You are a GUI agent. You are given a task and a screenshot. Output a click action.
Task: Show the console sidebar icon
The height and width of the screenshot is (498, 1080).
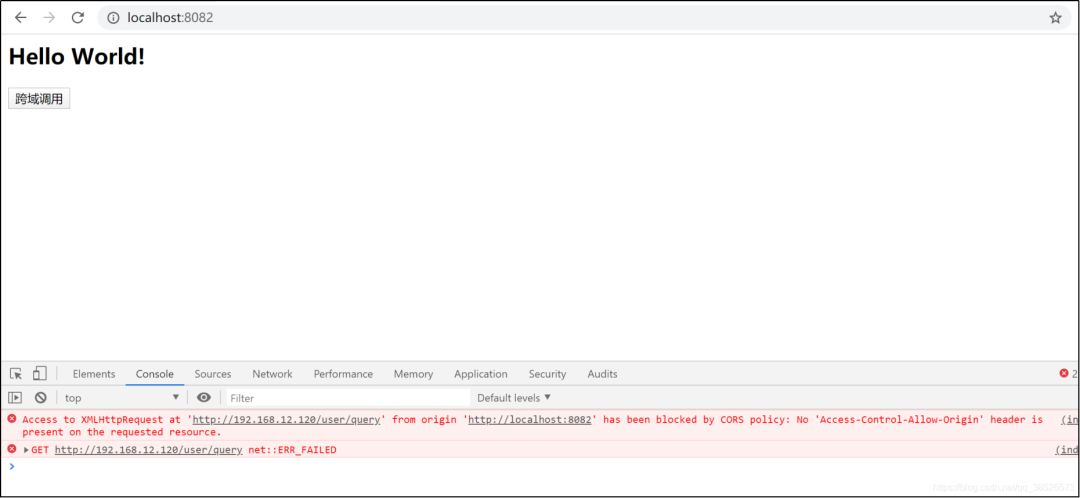[x=15, y=397]
